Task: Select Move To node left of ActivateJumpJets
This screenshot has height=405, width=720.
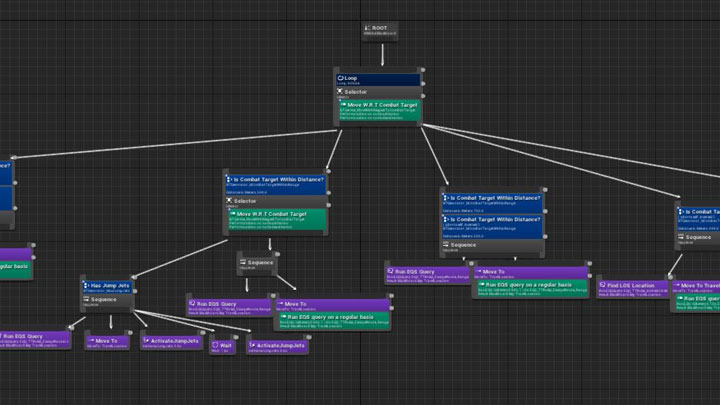Action: 107,342
